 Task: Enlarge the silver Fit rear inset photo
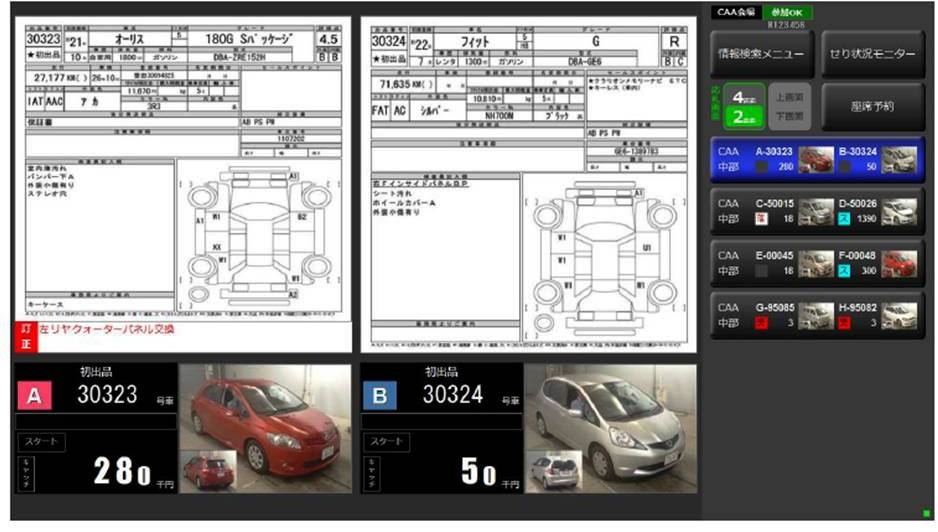point(554,471)
